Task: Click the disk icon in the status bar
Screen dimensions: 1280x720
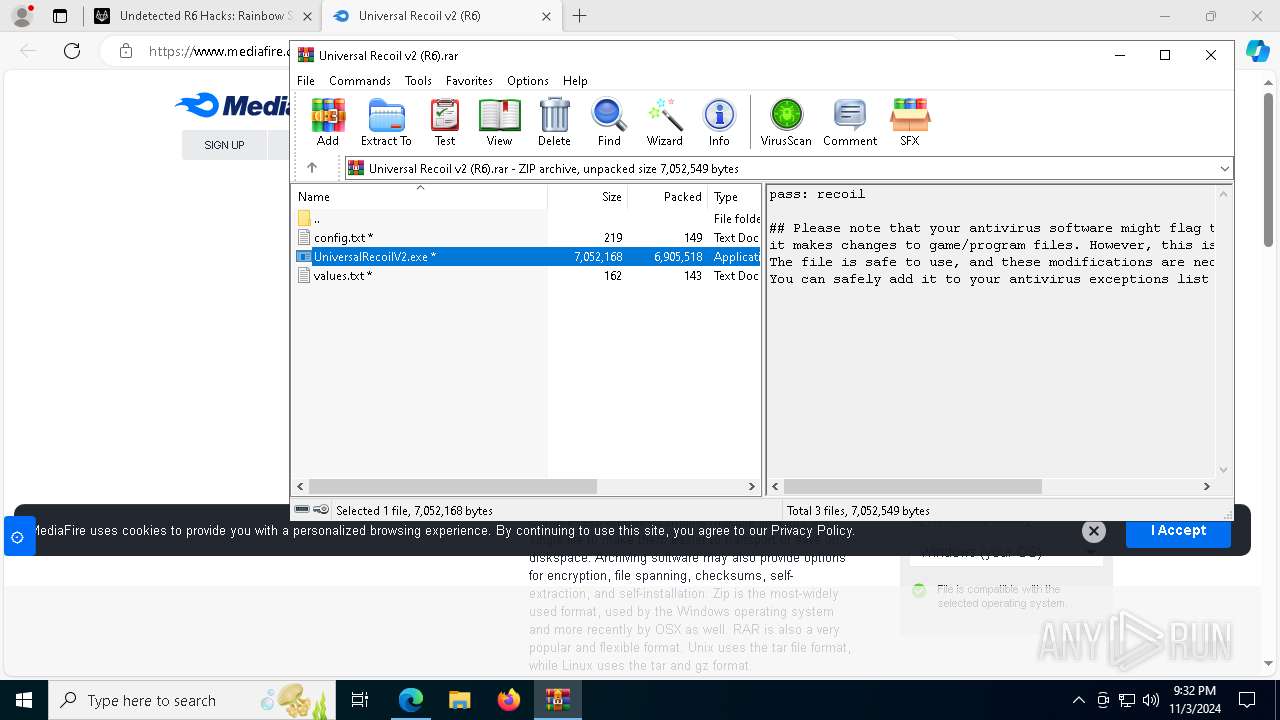Action: pyautogui.click(x=302, y=510)
